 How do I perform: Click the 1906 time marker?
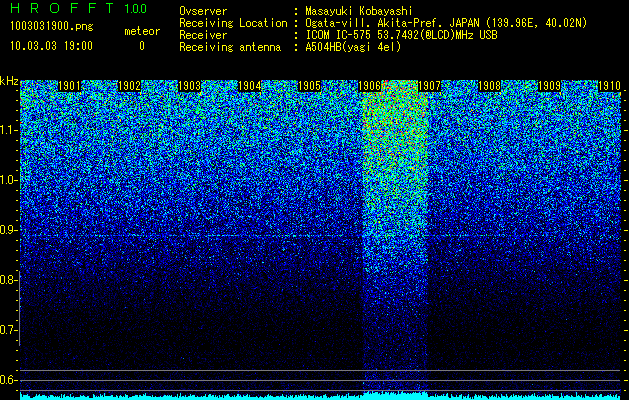point(369,86)
